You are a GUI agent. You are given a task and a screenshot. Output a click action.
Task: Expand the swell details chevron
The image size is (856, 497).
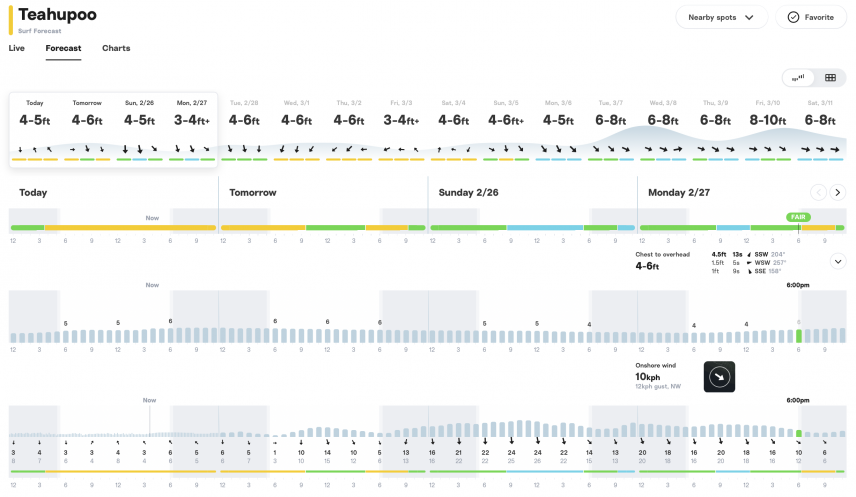pyautogui.click(x=838, y=262)
